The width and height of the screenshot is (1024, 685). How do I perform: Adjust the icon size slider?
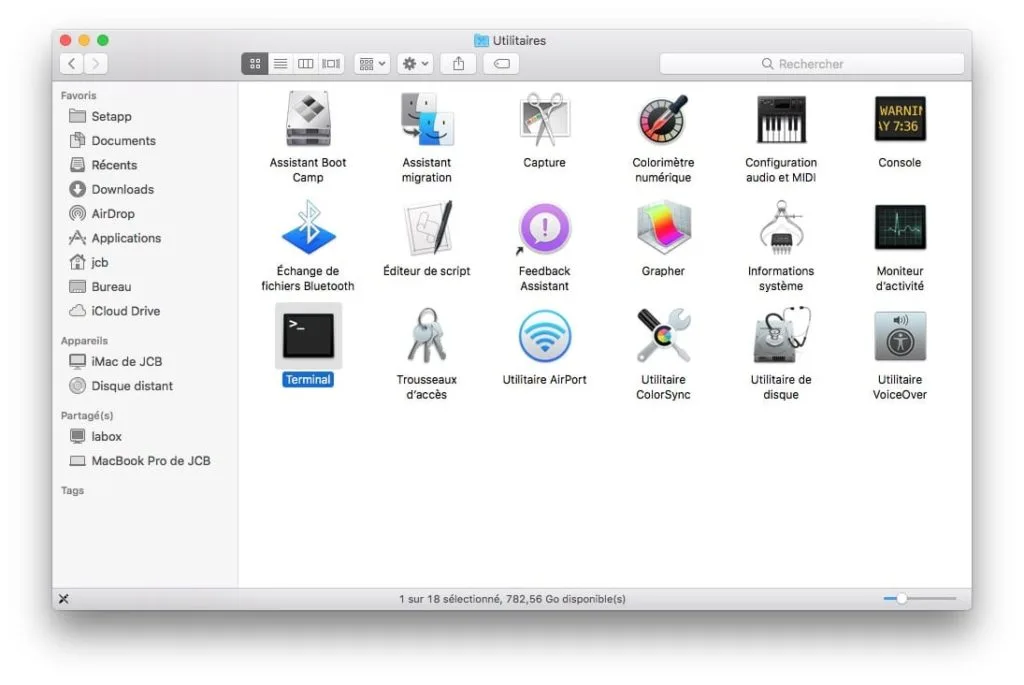(920, 598)
